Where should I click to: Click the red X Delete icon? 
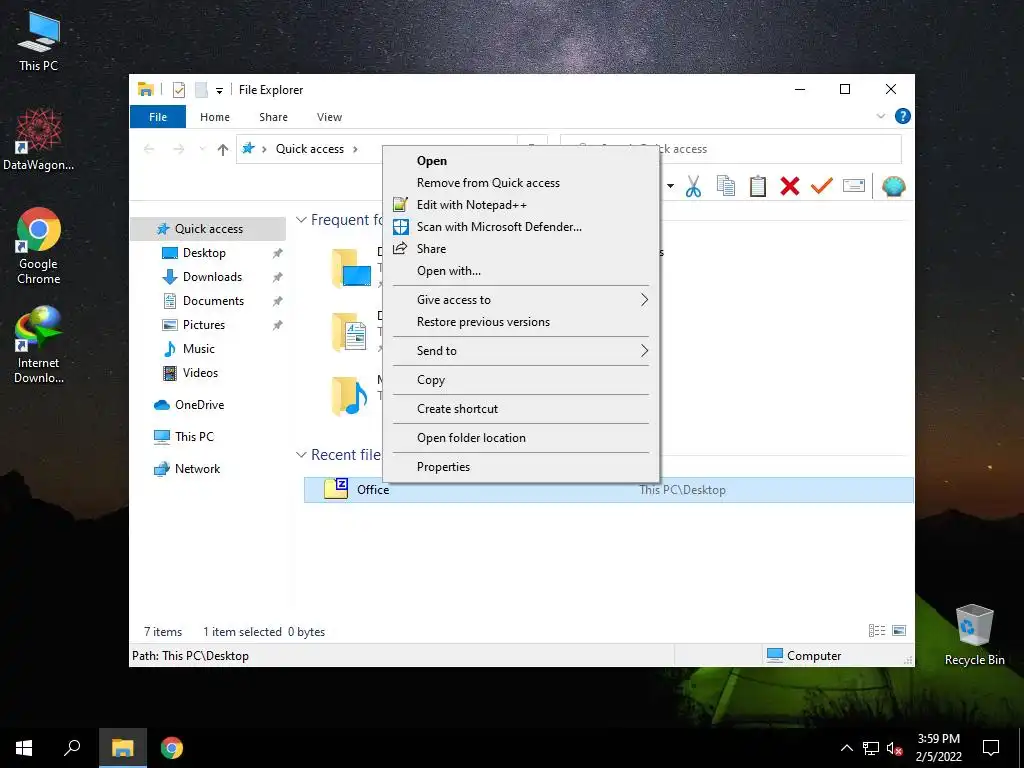790,186
